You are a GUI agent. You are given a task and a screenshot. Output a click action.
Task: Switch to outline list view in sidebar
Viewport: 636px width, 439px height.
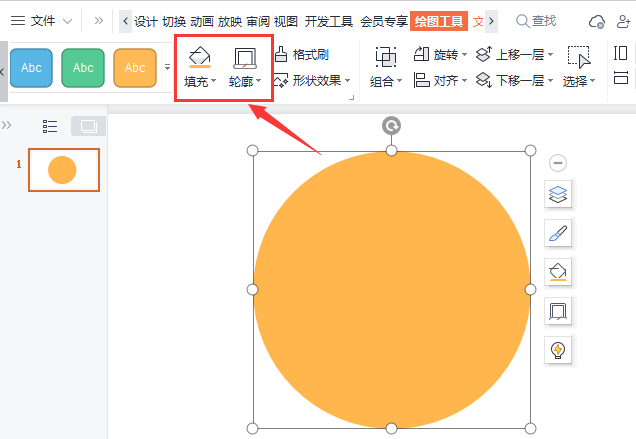(x=51, y=126)
